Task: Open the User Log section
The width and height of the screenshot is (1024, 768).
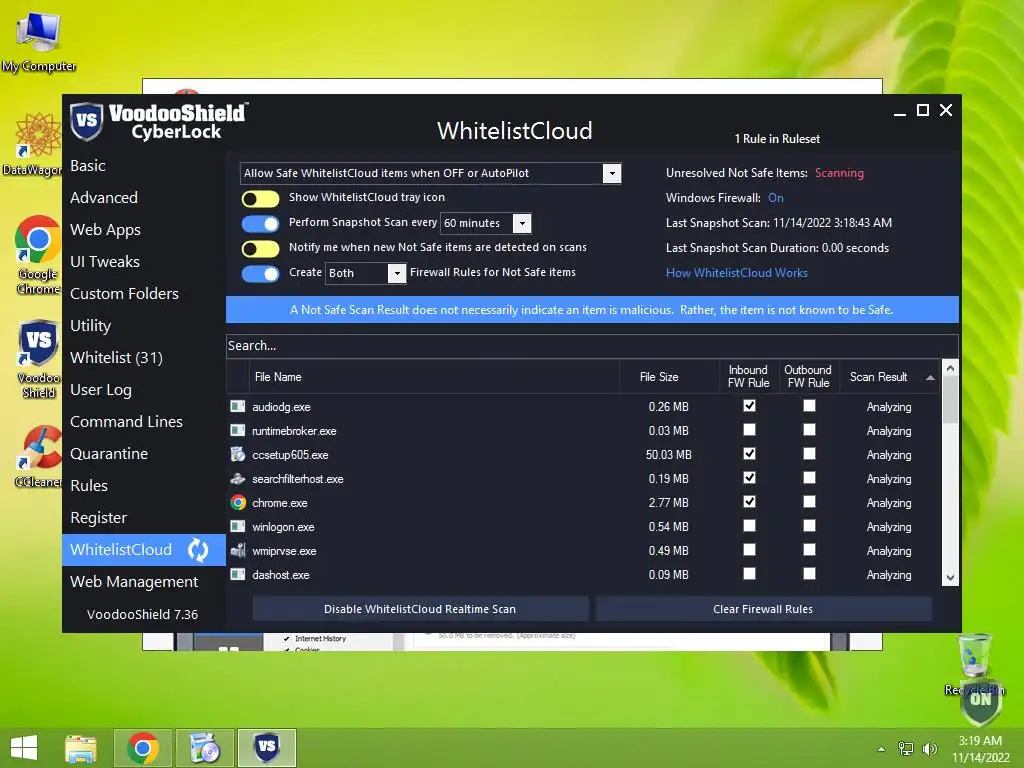Action: [101, 390]
